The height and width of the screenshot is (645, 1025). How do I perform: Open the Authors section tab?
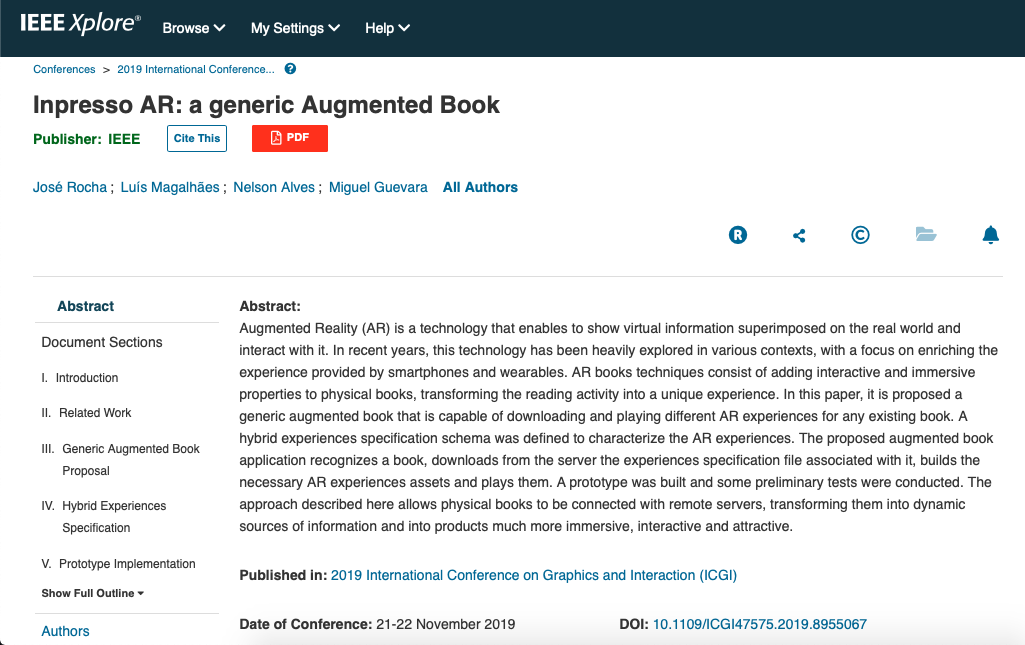tap(65, 631)
